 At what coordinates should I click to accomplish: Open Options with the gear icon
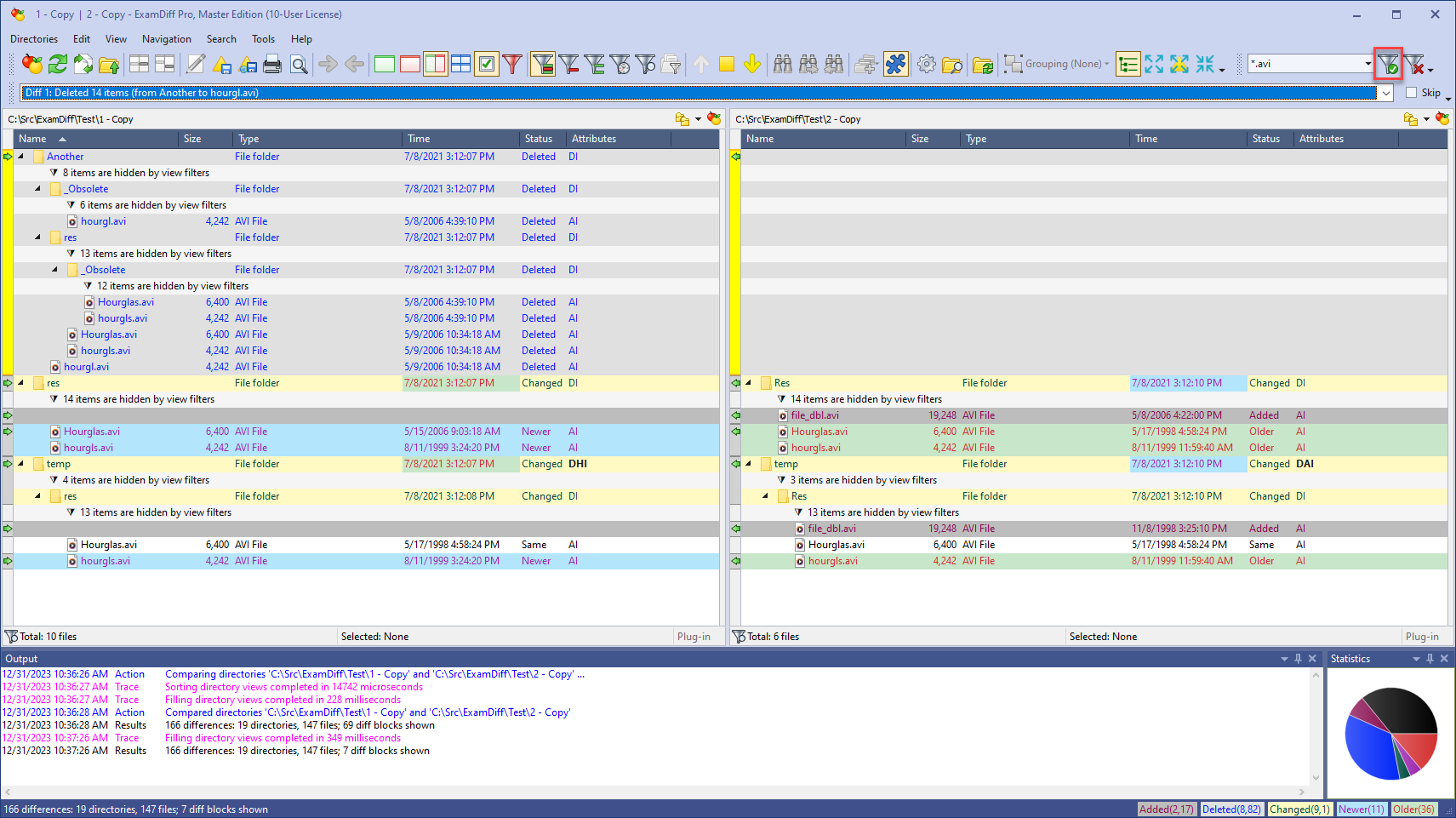coord(927,64)
